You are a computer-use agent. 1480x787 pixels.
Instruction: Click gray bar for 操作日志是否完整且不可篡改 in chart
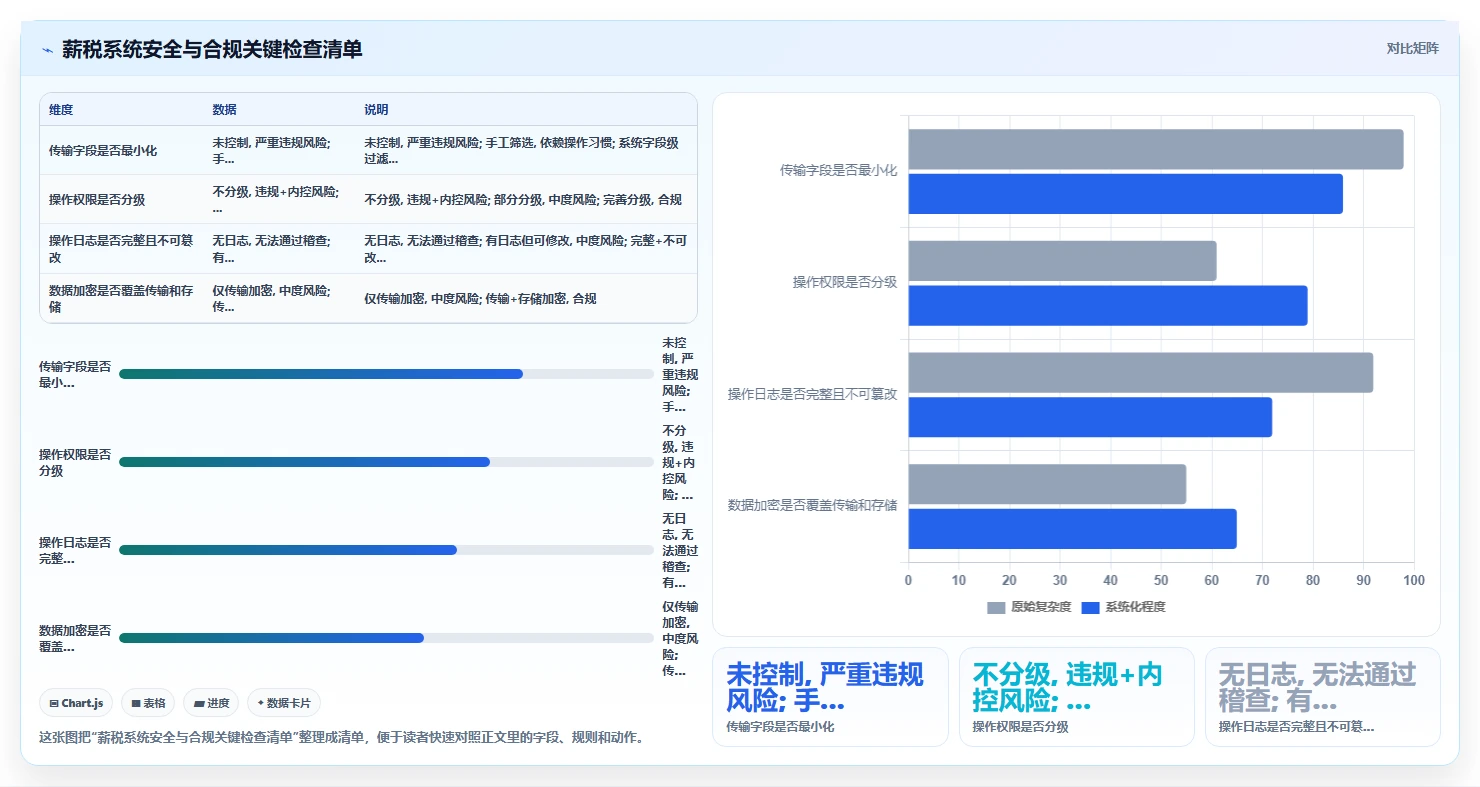(1141, 372)
